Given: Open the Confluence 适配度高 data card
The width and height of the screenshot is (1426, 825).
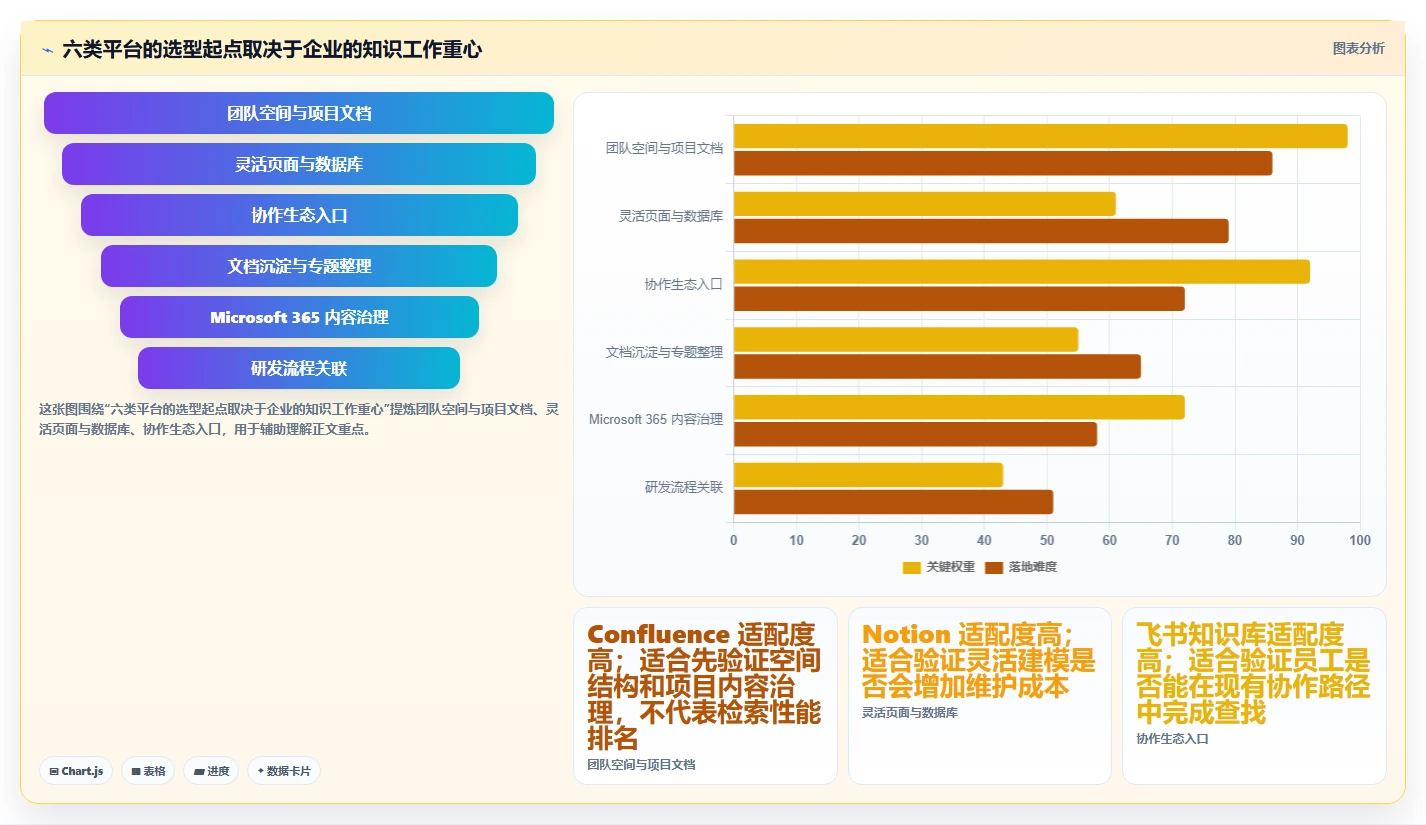Looking at the screenshot, I should click(x=705, y=696).
